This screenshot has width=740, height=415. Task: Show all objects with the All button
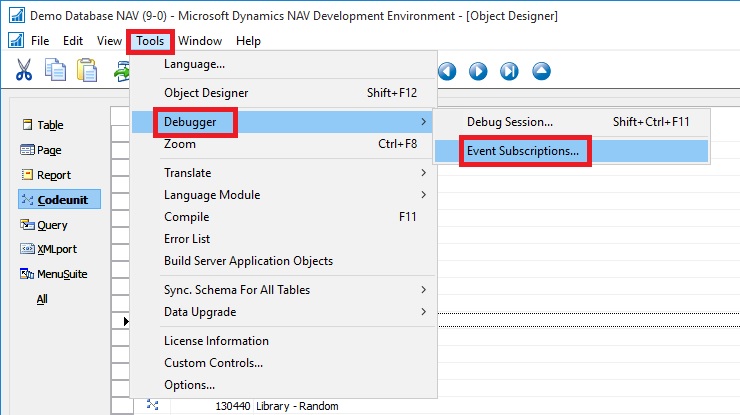coord(42,299)
